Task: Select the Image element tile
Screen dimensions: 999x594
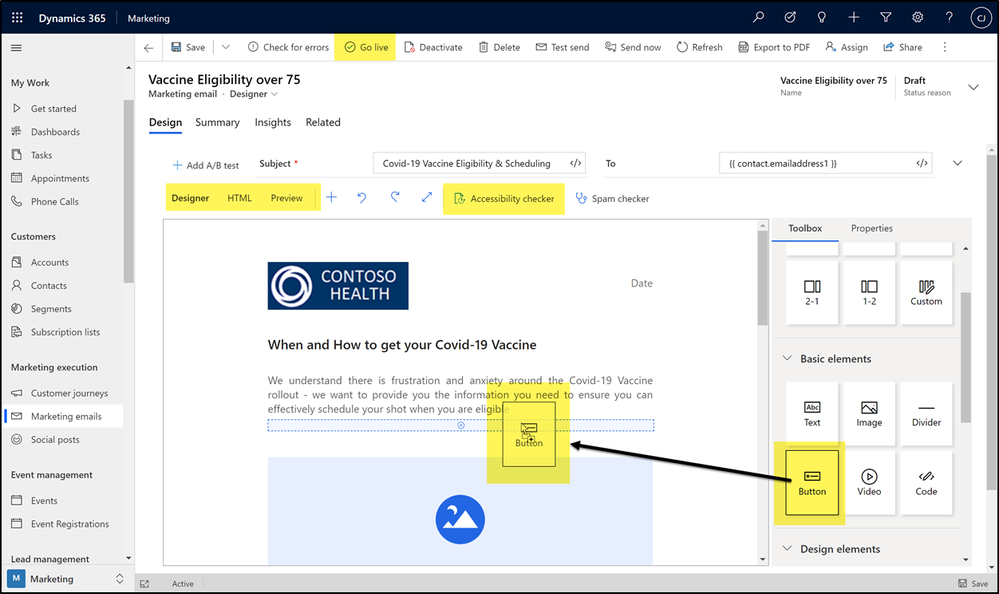Action: 869,414
